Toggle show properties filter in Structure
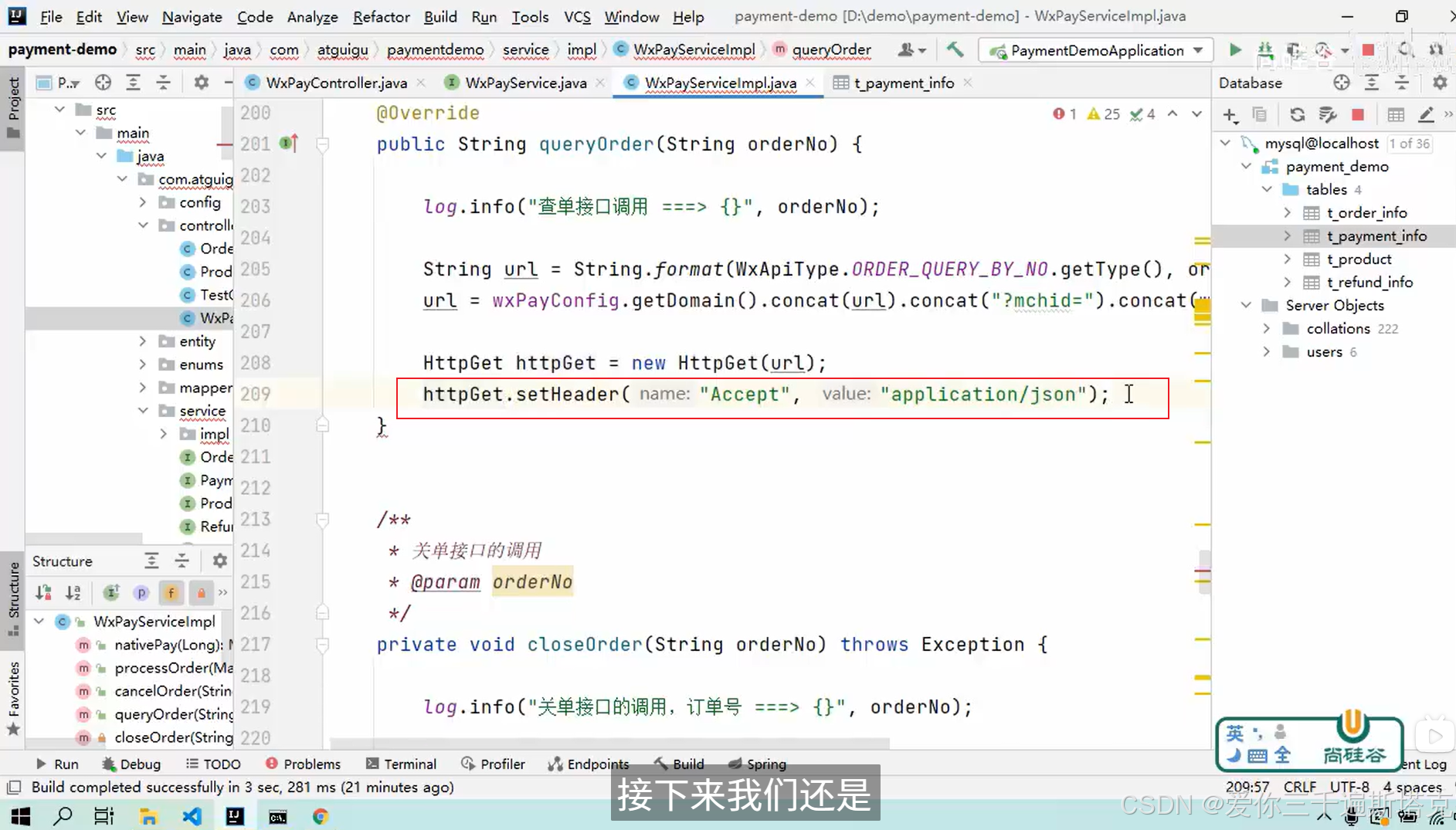This screenshot has height=830, width=1456. 141,593
